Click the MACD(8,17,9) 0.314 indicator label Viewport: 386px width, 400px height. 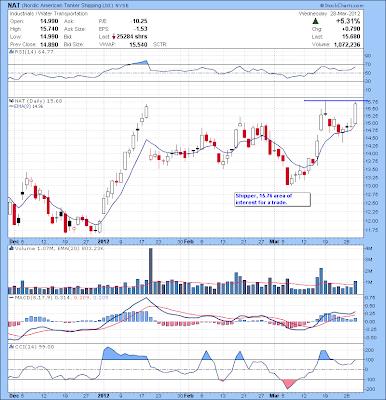coord(61,297)
